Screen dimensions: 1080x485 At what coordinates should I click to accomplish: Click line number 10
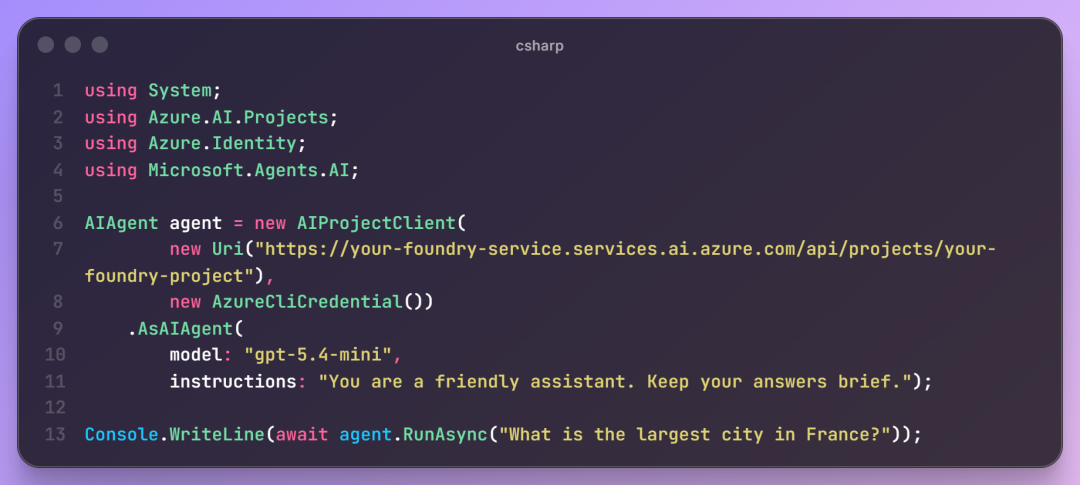click(54, 355)
